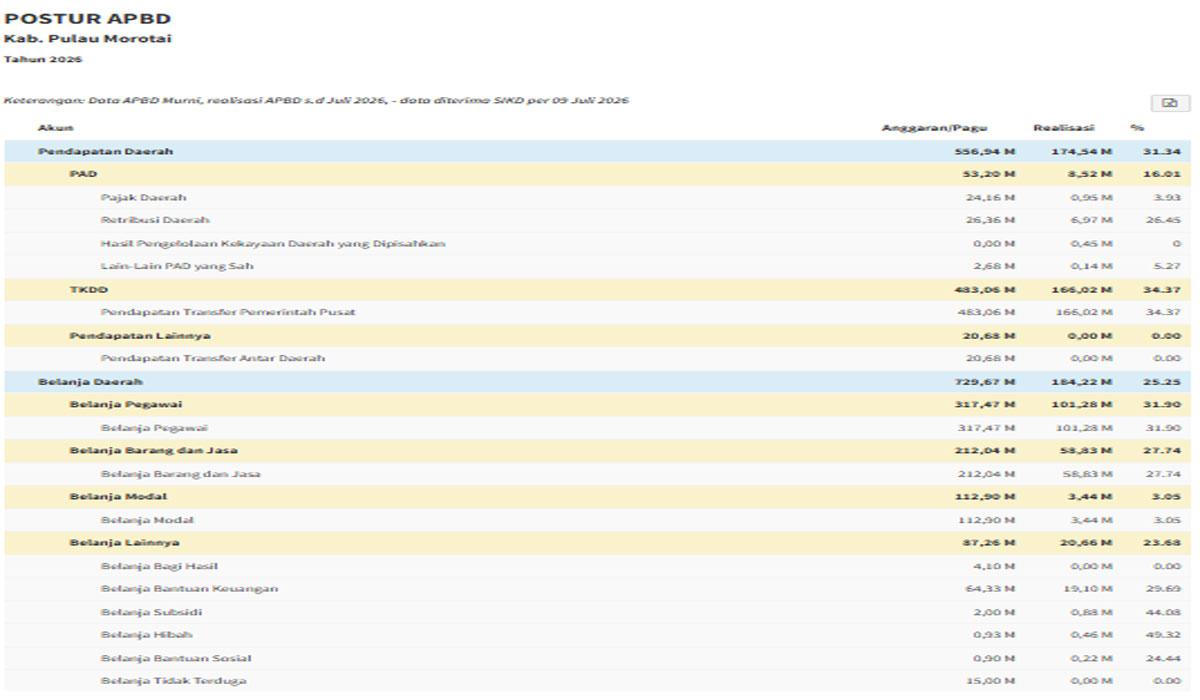Click the 87,26 M budget value
This screenshot has width=1200, height=700.
click(x=988, y=542)
